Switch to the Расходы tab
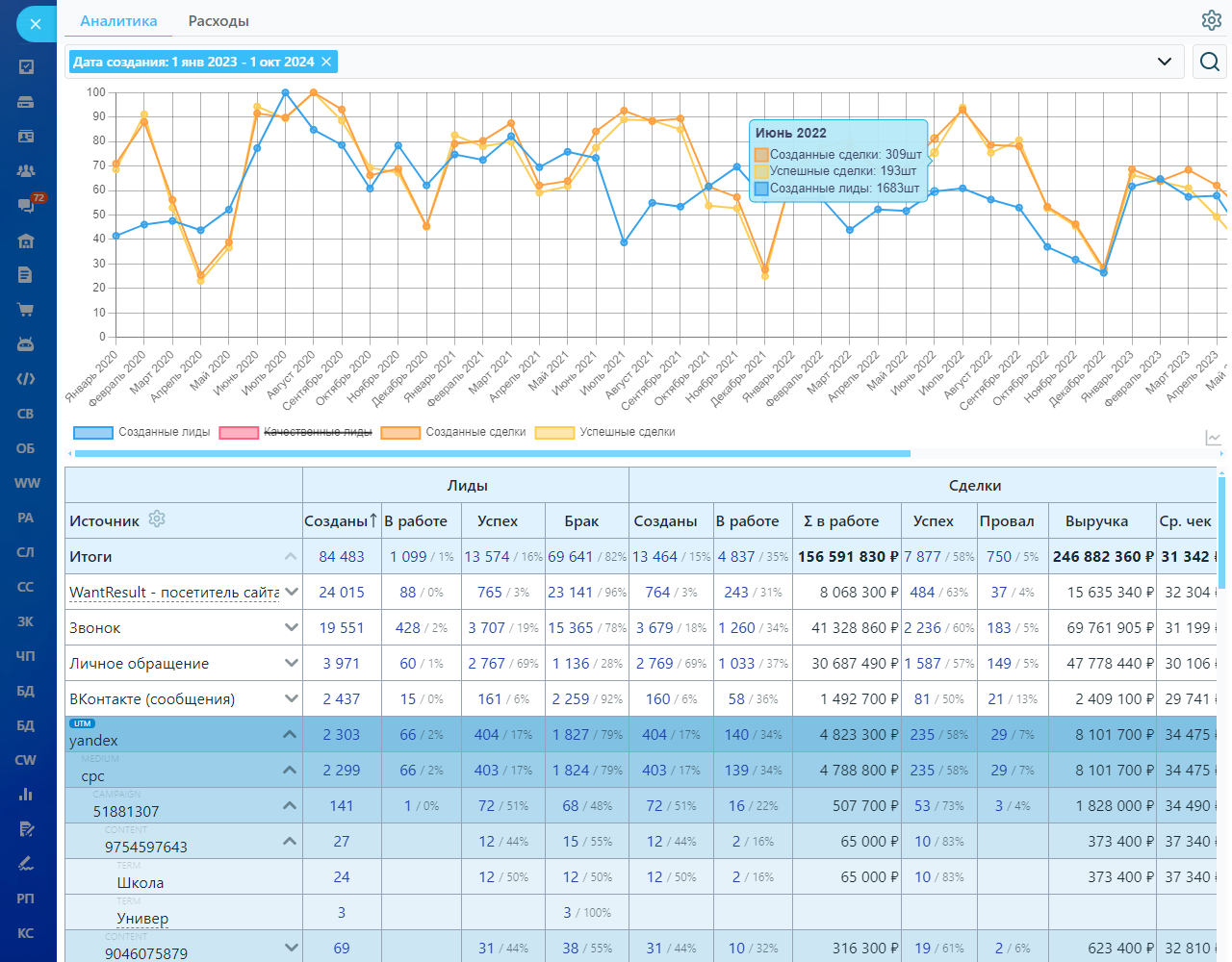The height and width of the screenshot is (962, 1232). click(218, 21)
